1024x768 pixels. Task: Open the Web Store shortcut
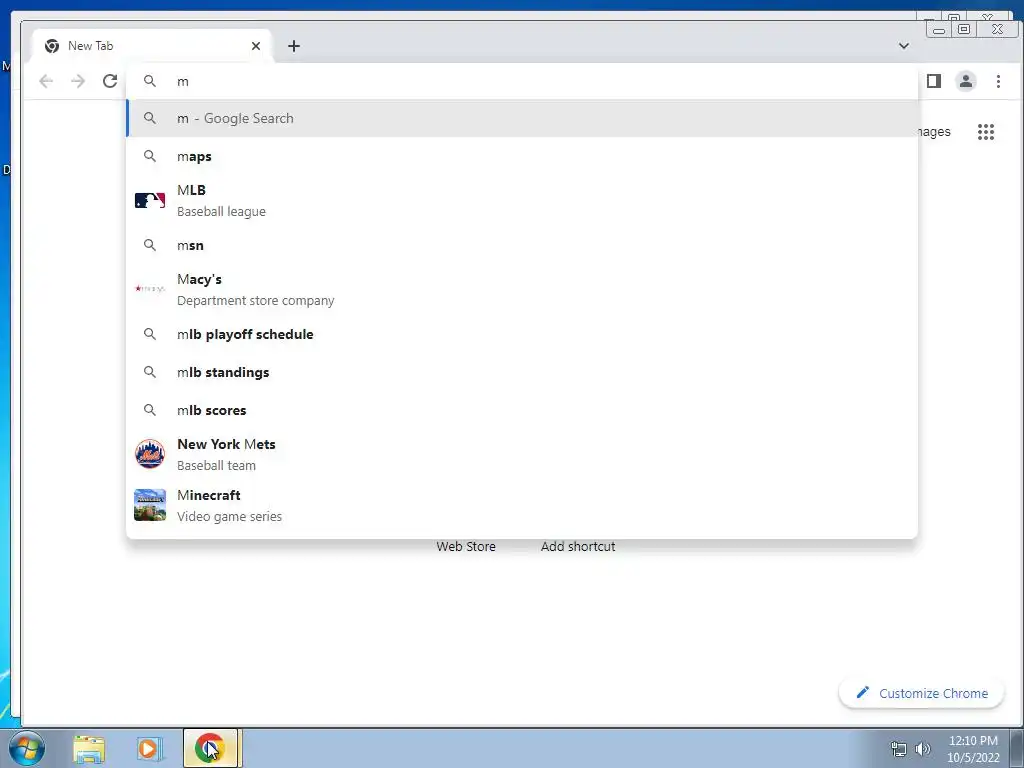pos(466,547)
